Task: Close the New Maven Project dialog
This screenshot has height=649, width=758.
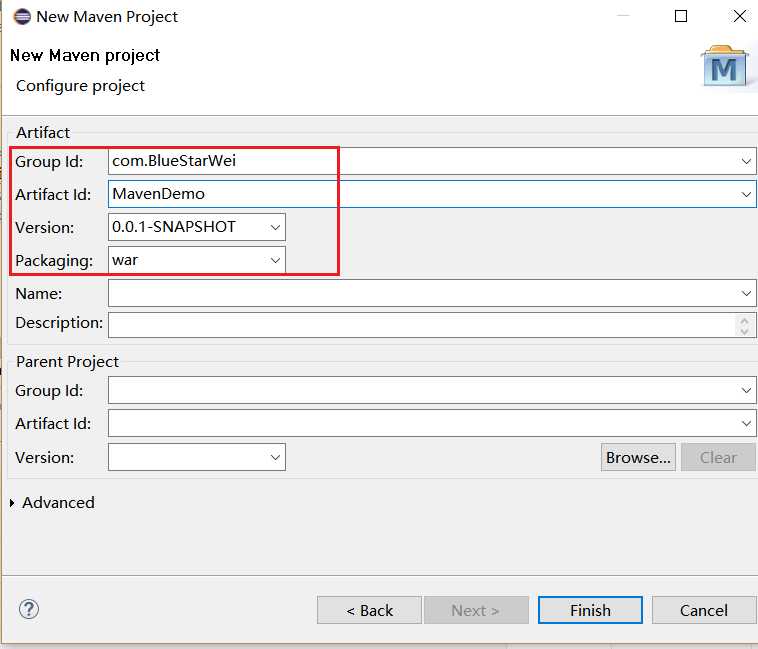Action: pos(740,16)
